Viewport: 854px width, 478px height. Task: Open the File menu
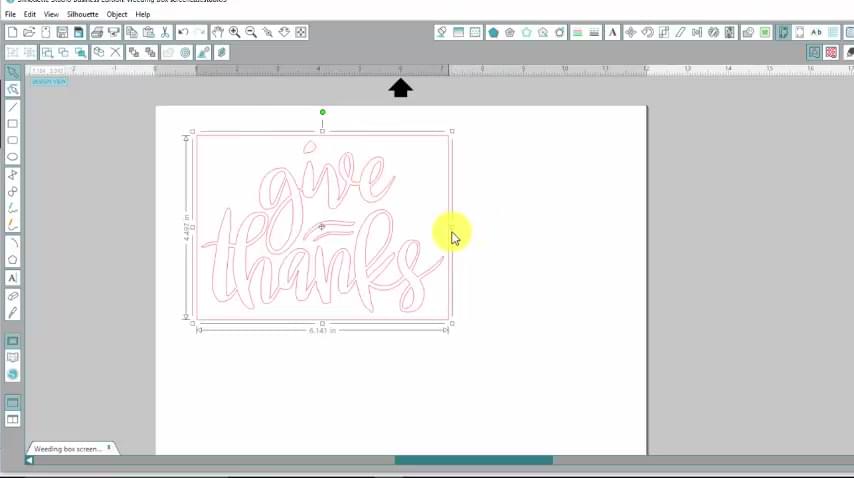[x=10, y=14]
